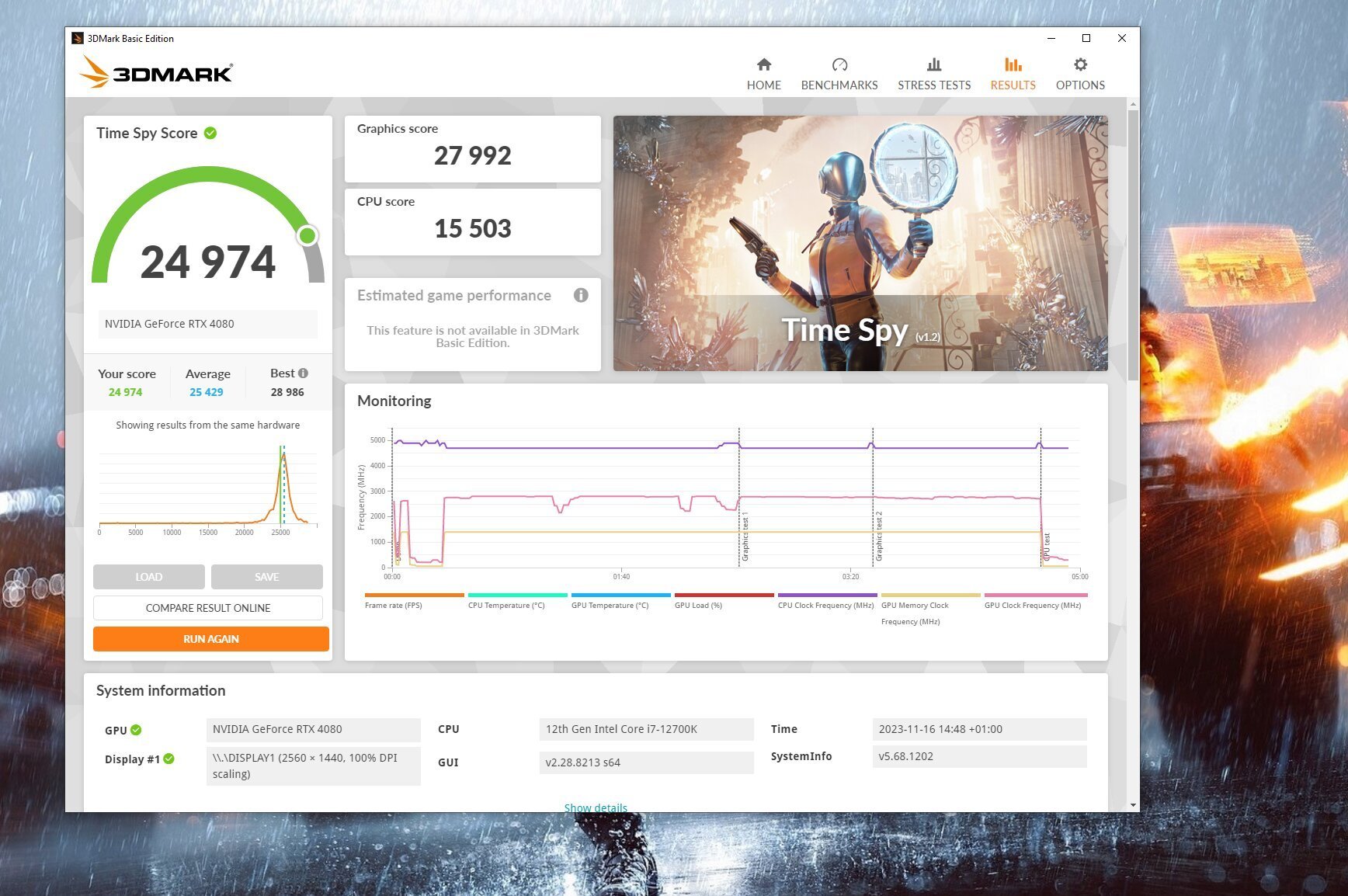Click the NVIDIA GeForce RTX 4080 label under gauge
This screenshot has width=1348, height=896.
pyautogui.click(x=208, y=324)
